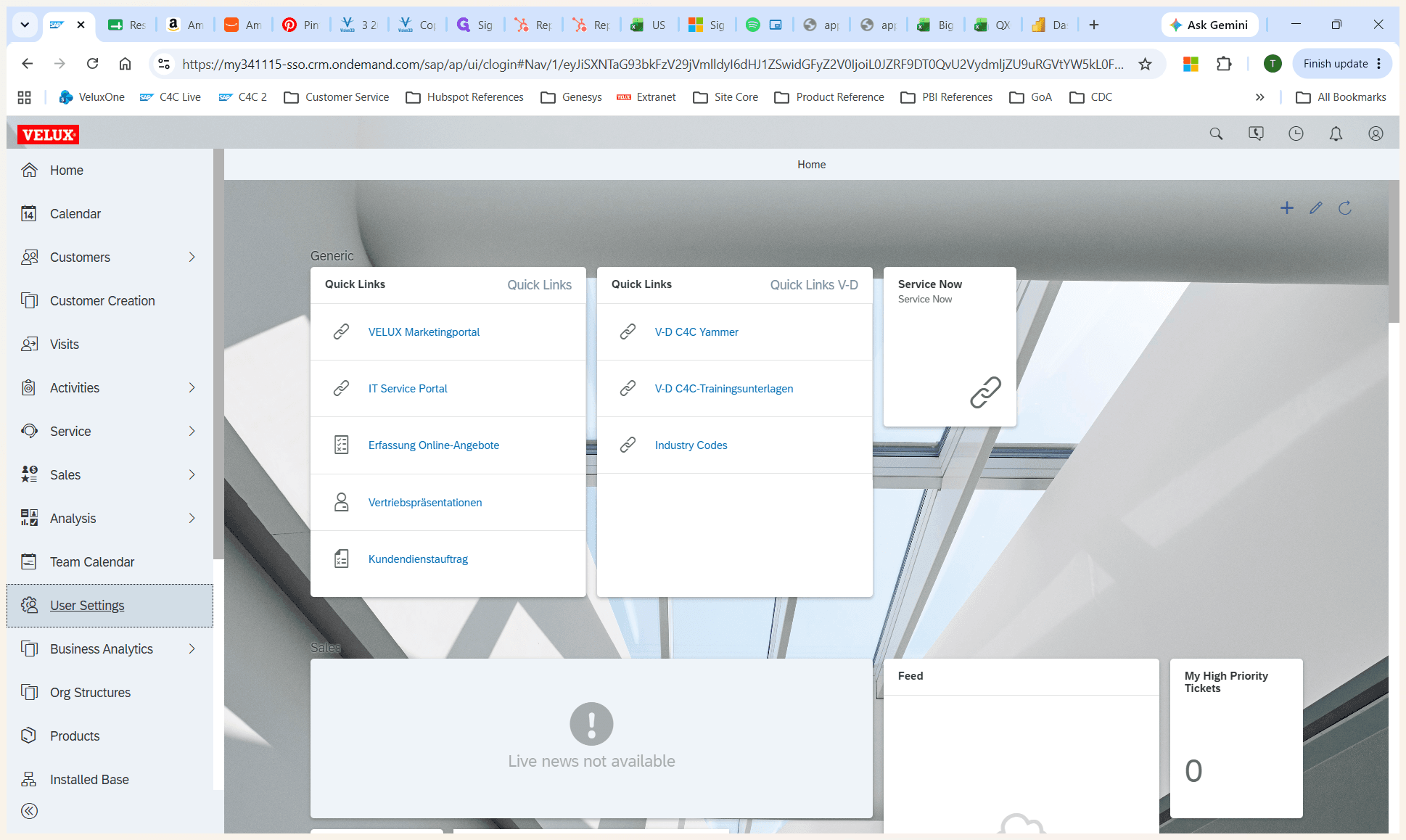This screenshot has height=840, width=1406.
Task: Click the Finish update button
Action: point(1342,64)
